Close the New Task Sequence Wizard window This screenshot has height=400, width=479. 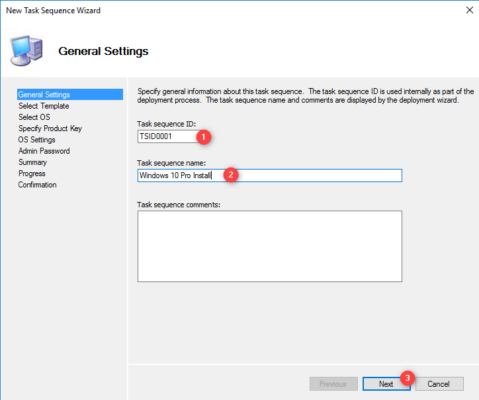click(x=469, y=10)
